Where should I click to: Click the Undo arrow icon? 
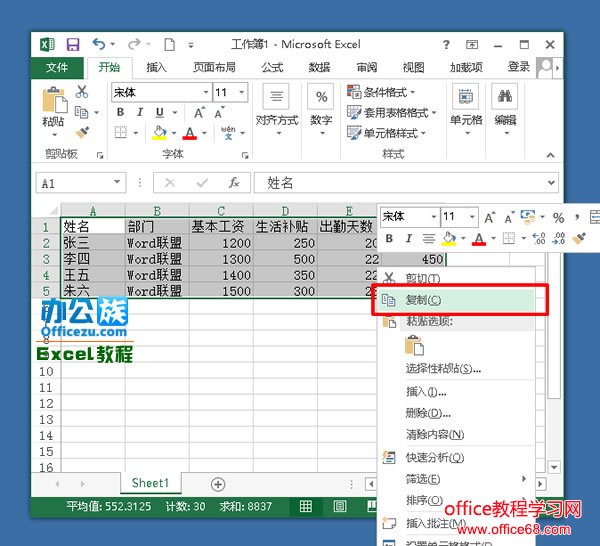coord(99,44)
